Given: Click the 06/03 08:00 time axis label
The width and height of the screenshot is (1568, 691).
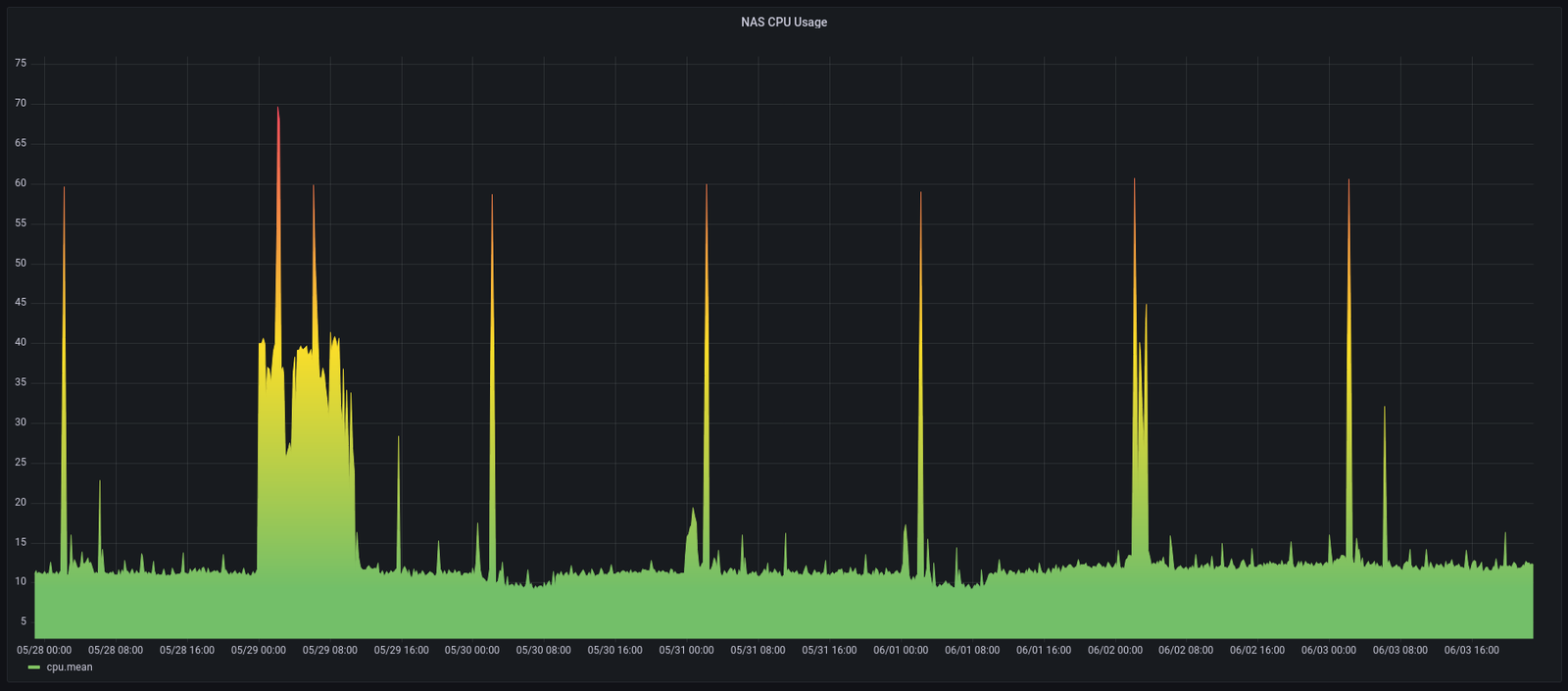Looking at the screenshot, I should [1400, 650].
